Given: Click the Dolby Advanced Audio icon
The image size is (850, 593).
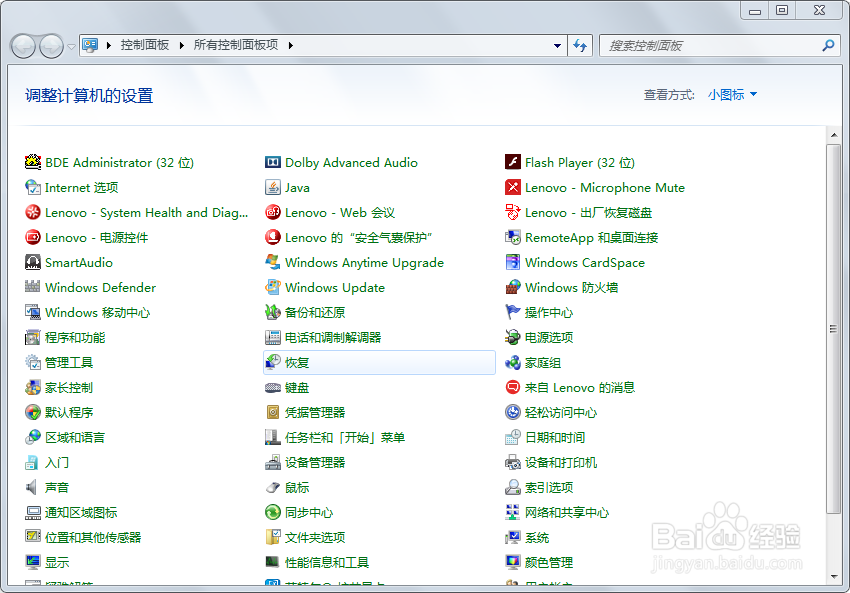Looking at the screenshot, I should click(273, 162).
